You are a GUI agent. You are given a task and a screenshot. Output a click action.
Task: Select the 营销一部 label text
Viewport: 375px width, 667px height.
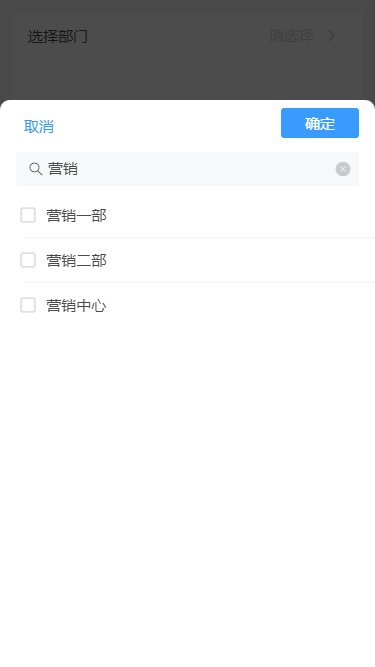tap(77, 216)
